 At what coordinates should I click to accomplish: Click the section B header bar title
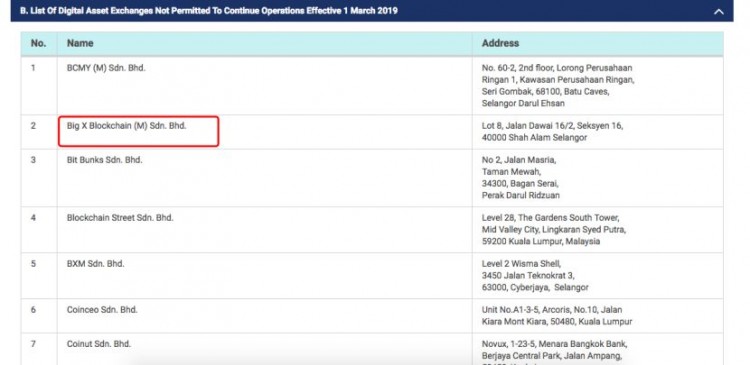[x=209, y=11]
